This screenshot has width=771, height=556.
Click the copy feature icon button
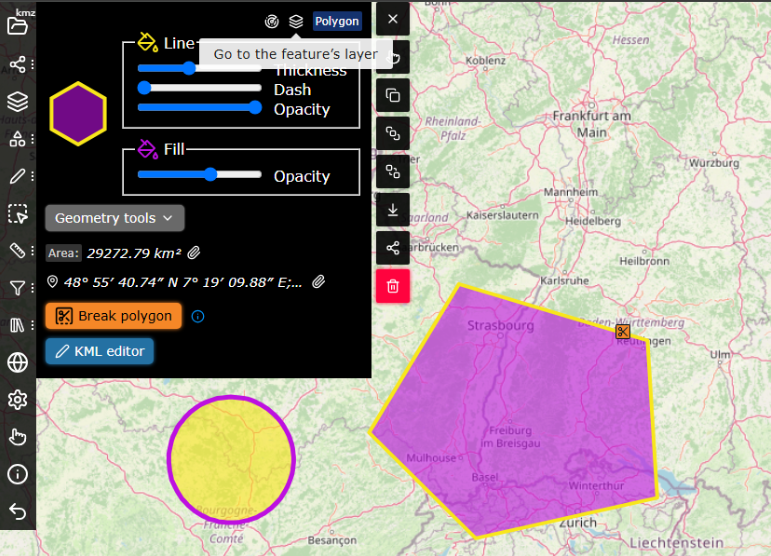[392, 95]
